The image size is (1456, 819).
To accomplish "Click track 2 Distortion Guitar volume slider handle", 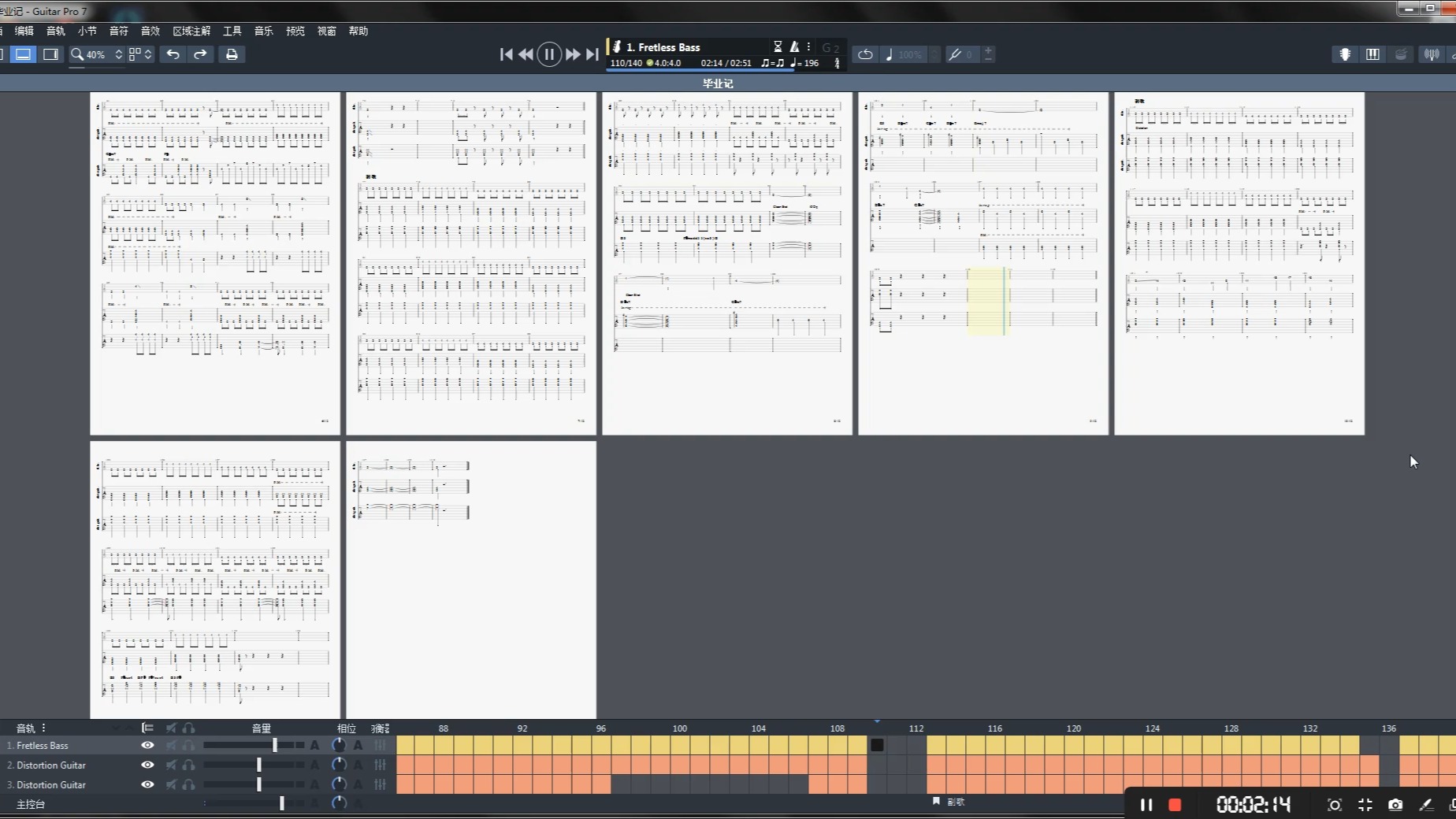I will (x=258, y=765).
